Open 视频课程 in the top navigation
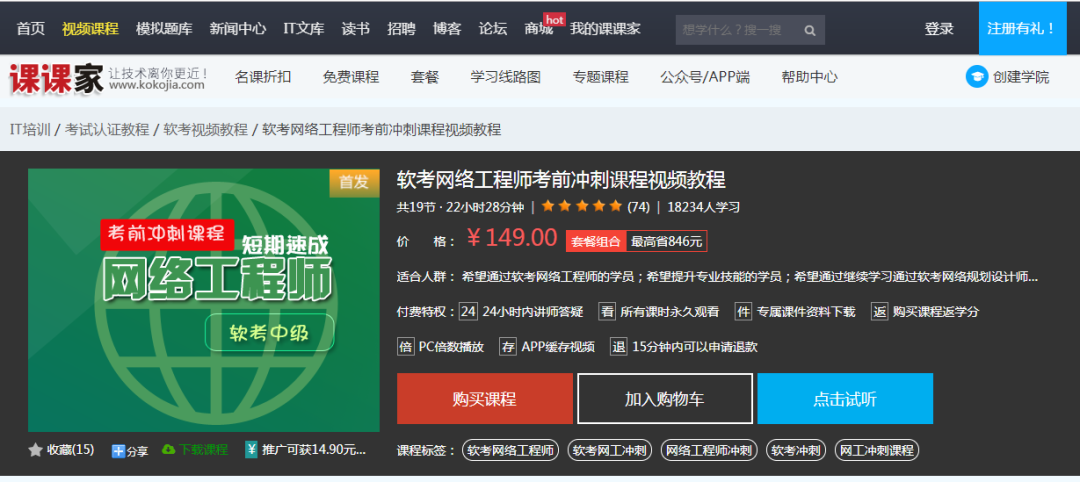1080x482 pixels. click(x=90, y=29)
